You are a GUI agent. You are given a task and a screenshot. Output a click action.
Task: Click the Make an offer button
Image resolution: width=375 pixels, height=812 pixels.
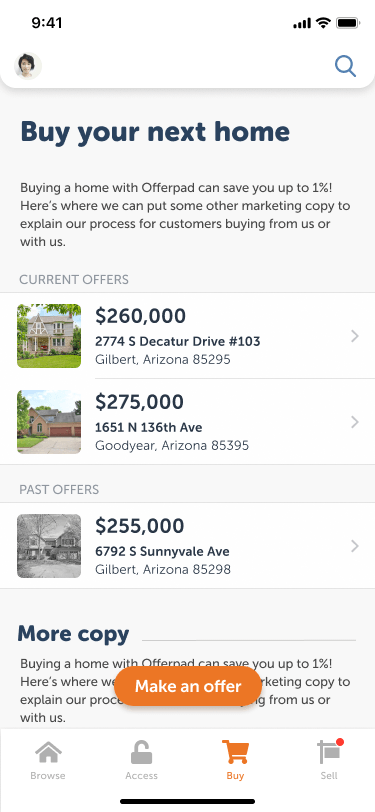[x=188, y=686]
